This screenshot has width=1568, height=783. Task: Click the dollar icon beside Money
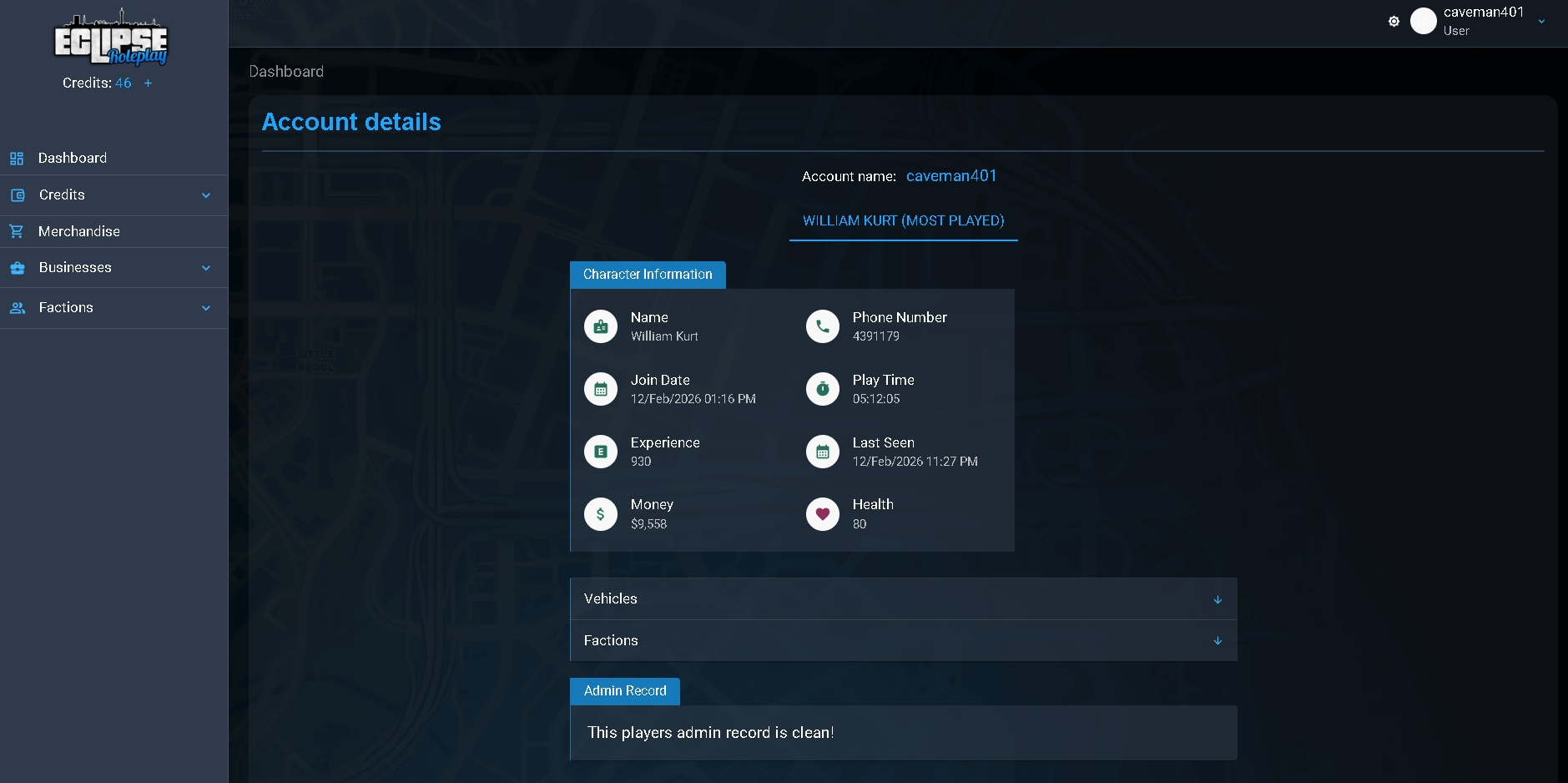point(601,514)
